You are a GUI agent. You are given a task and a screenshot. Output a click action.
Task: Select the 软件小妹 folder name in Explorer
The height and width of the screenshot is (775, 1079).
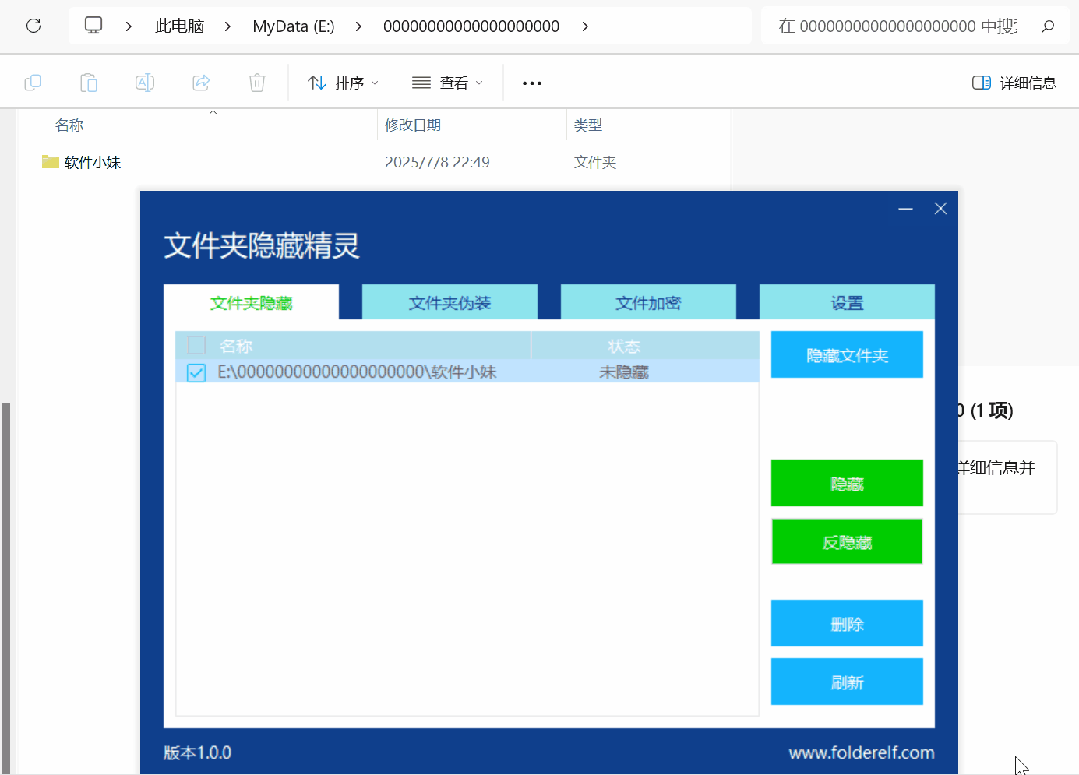(x=92, y=162)
